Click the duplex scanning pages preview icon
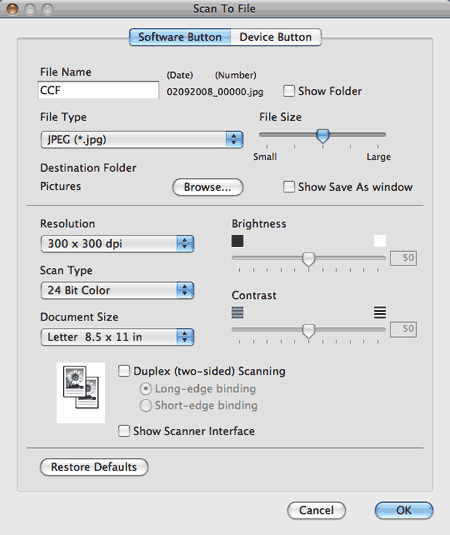This screenshot has height=535, width=450. click(81, 393)
